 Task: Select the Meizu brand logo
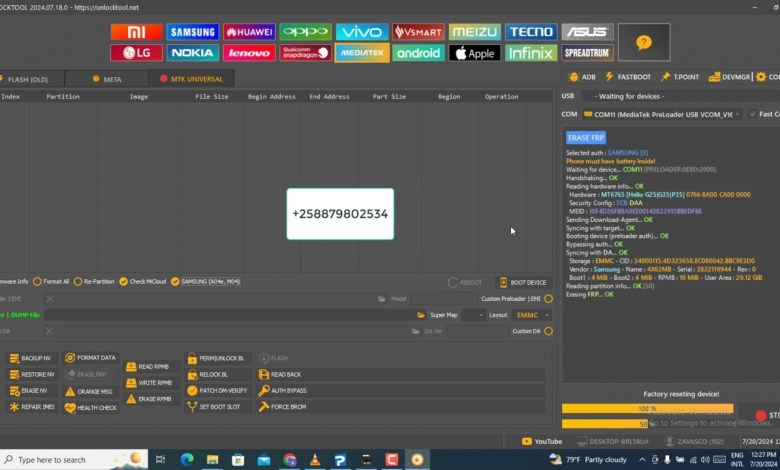(475, 32)
